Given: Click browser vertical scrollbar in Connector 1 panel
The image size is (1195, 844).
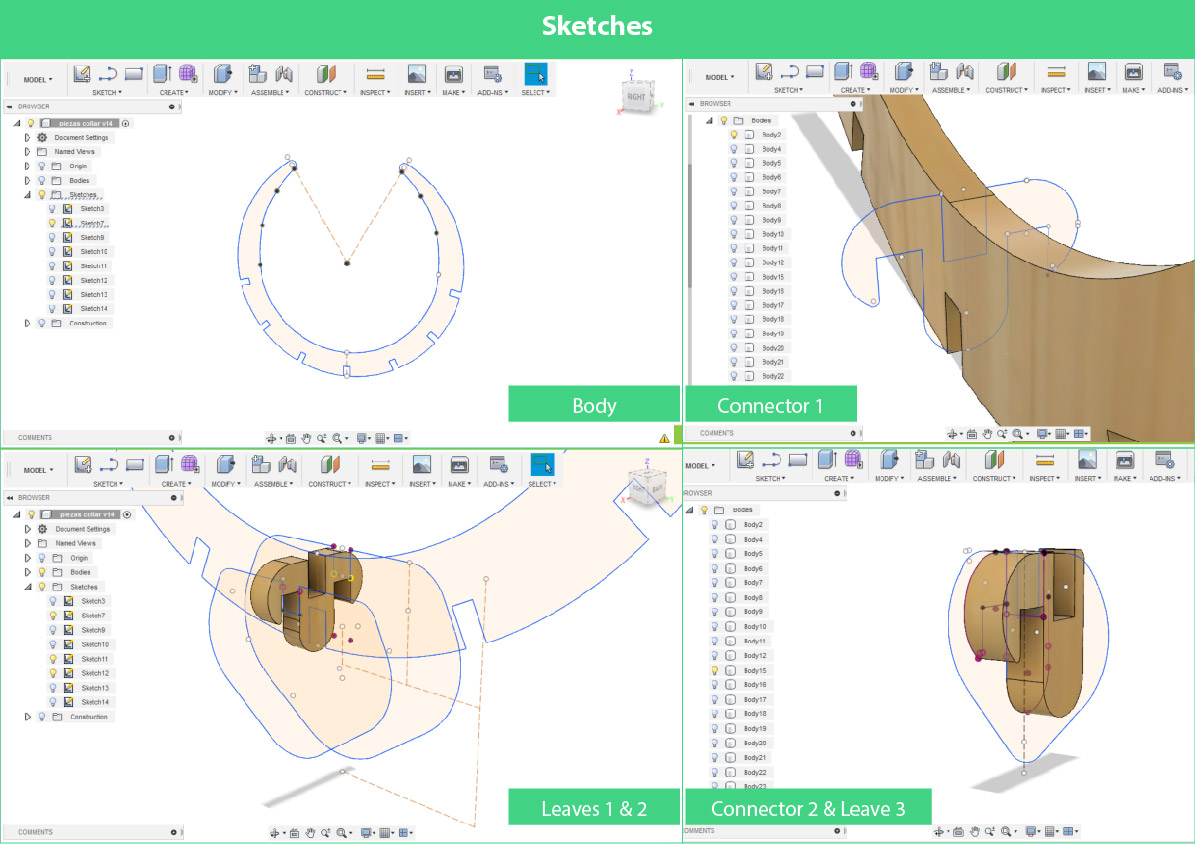Looking at the screenshot, I should pyautogui.click(x=690, y=226).
